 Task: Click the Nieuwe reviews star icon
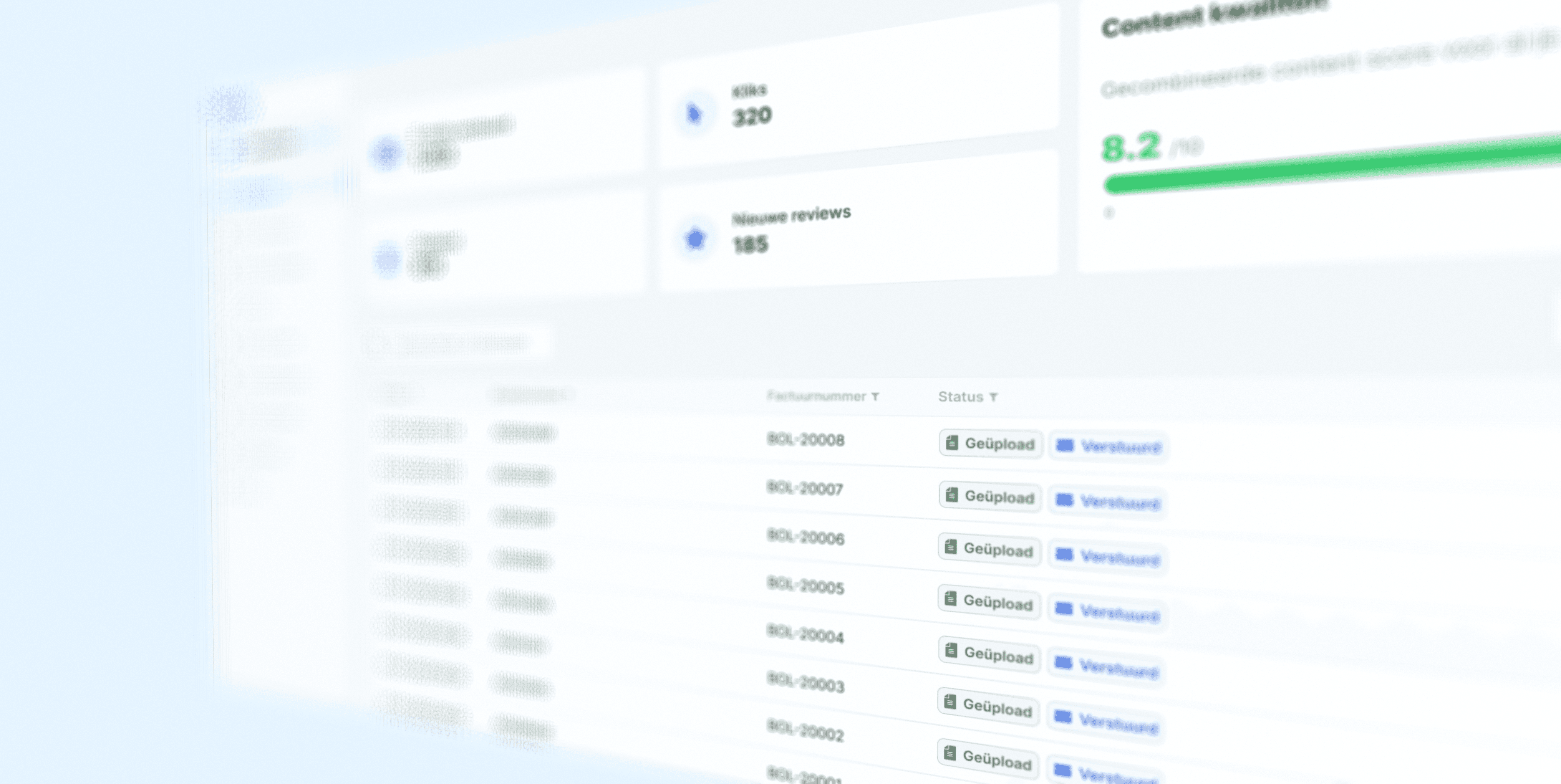pos(696,239)
